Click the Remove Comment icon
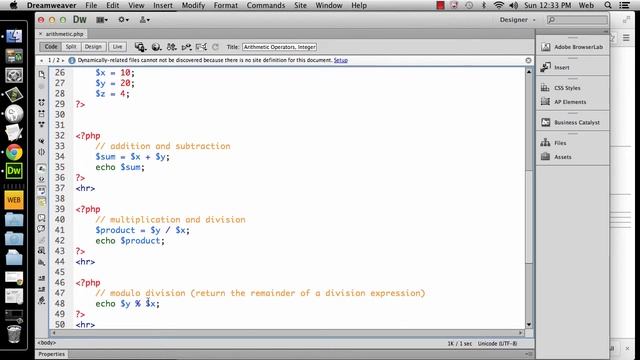 coord(42,229)
